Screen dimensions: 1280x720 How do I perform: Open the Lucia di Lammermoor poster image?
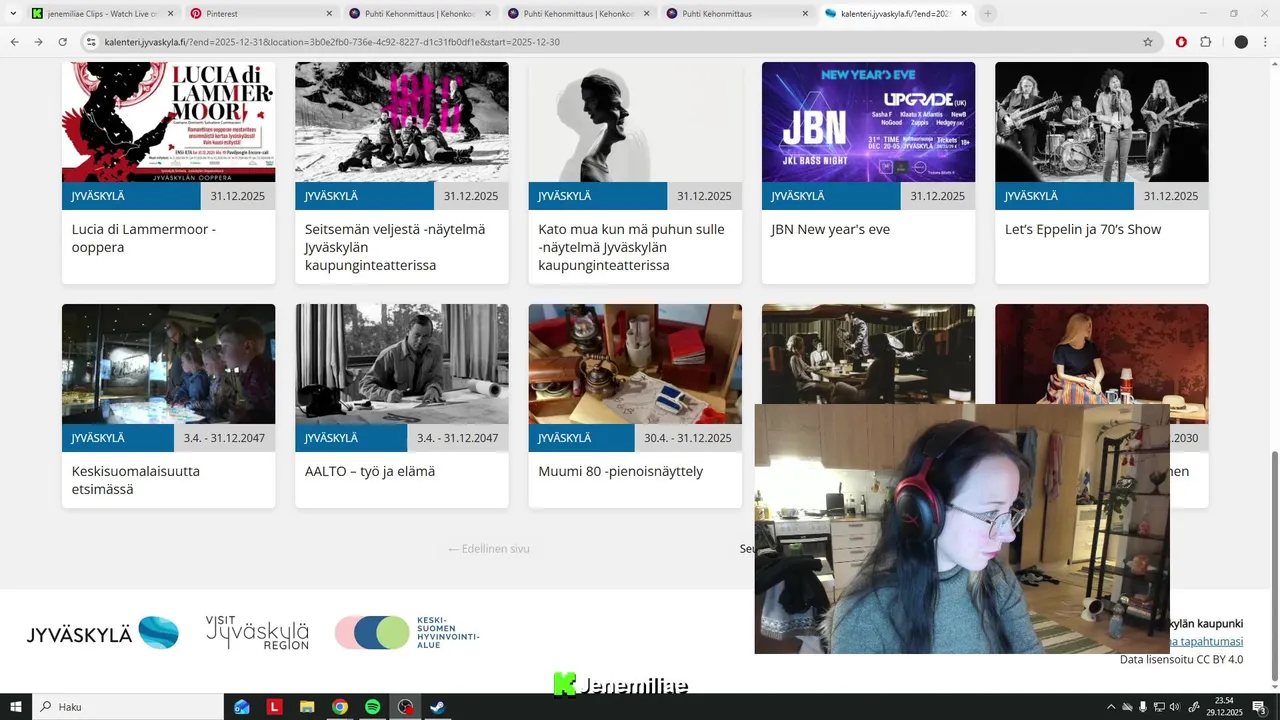pos(168,122)
